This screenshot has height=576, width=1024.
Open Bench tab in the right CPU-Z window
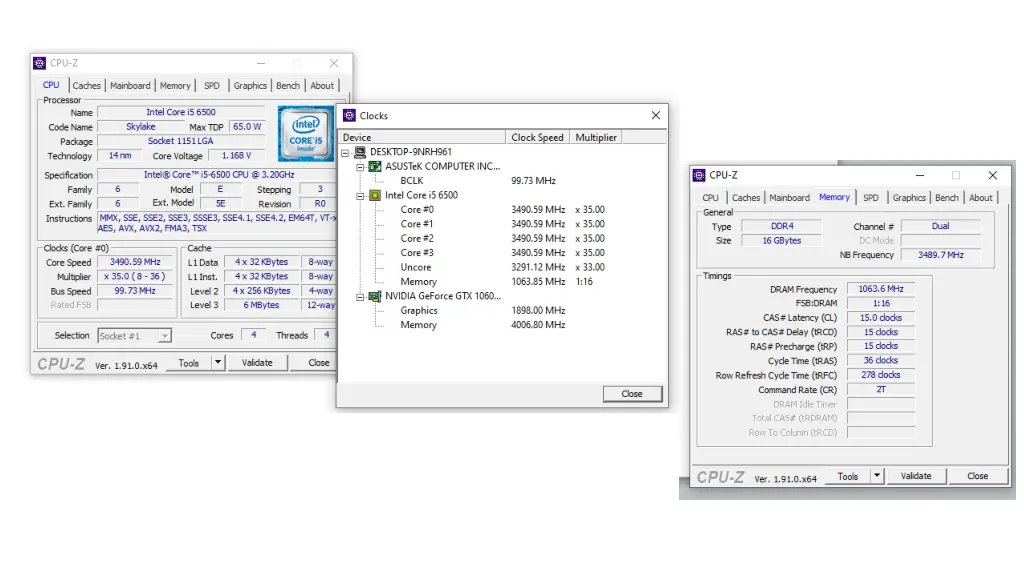pos(947,198)
